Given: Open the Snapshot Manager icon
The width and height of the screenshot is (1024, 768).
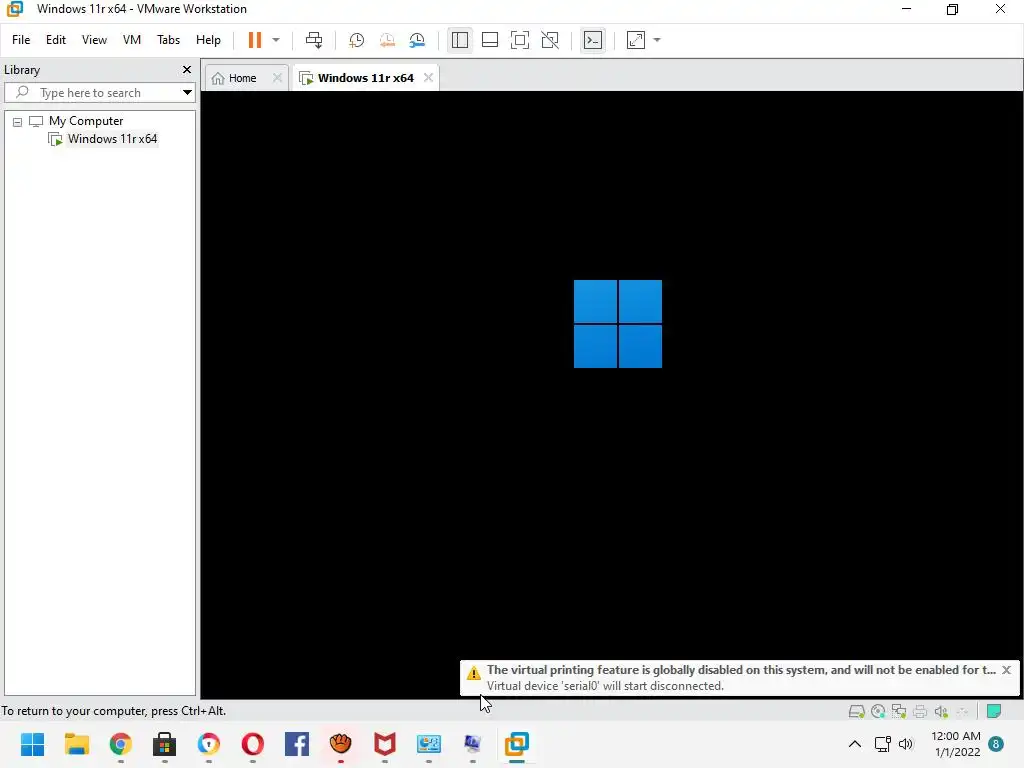Looking at the screenshot, I should (417, 40).
